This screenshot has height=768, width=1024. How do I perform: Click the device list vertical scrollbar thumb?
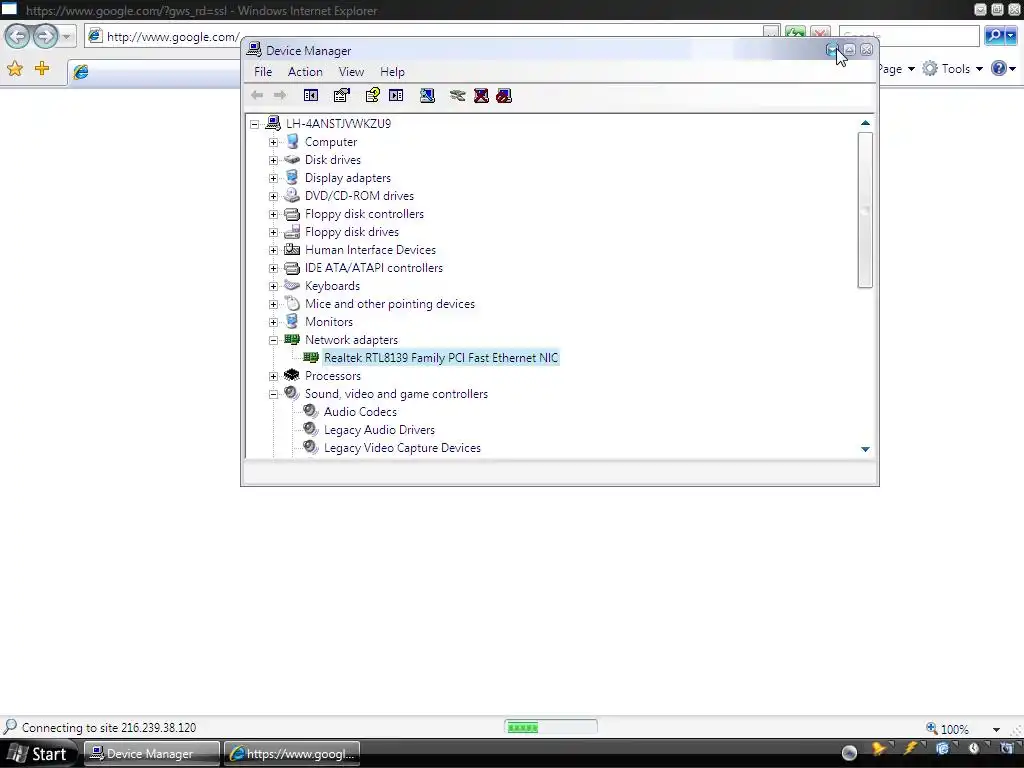coord(865,210)
